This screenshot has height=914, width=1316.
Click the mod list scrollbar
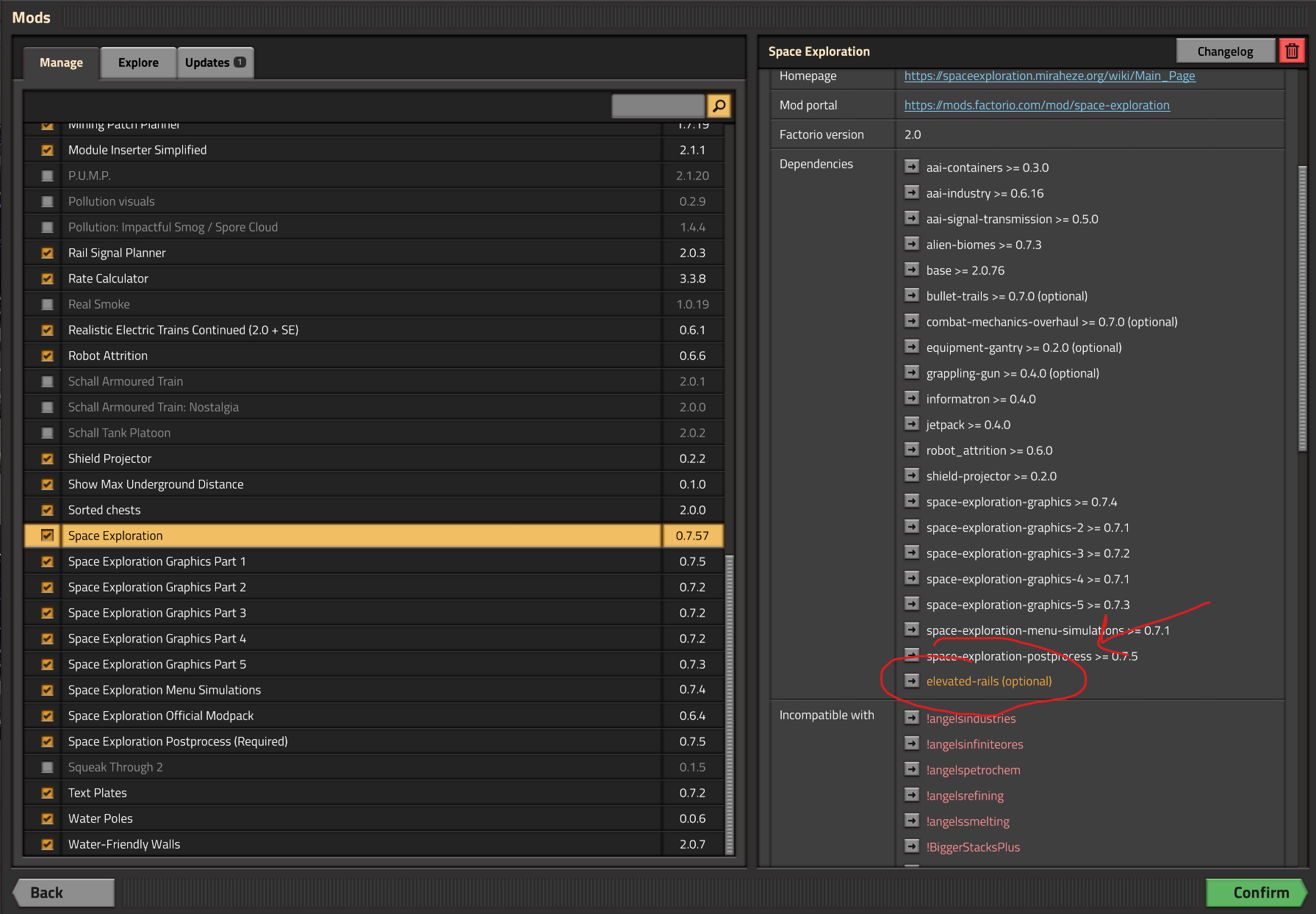pyautogui.click(x=729, y=705)
